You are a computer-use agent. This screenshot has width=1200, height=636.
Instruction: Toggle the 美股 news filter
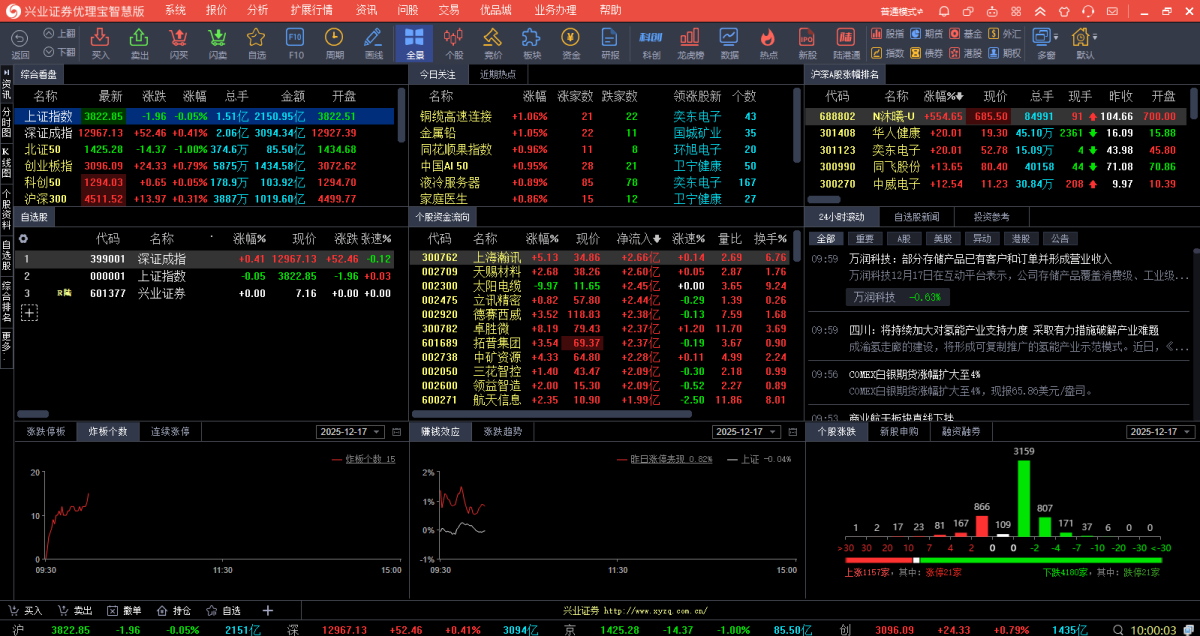tap(940, 239)
